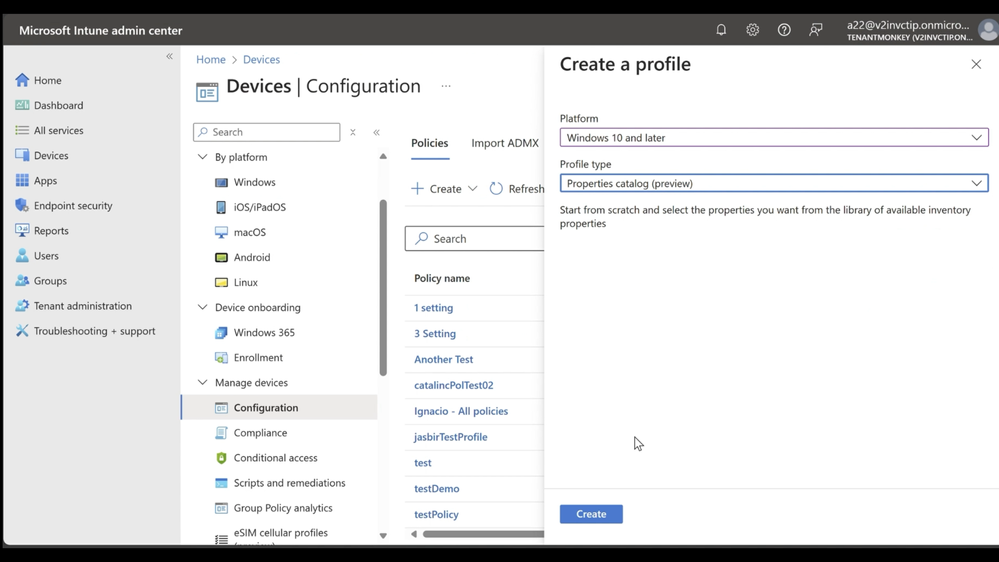Image resolution: width=999 pixels, height=562 pixels.
Task: Click the macOS monitor icon
Action: tap(221, 232)
